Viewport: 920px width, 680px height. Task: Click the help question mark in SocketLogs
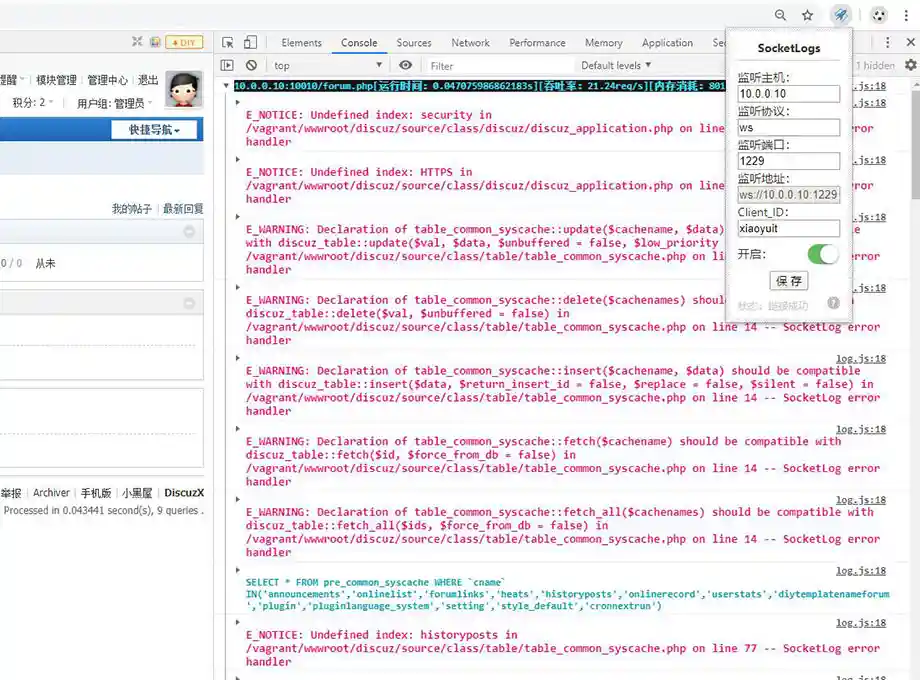pyautogui.click(x=833, y=304)
